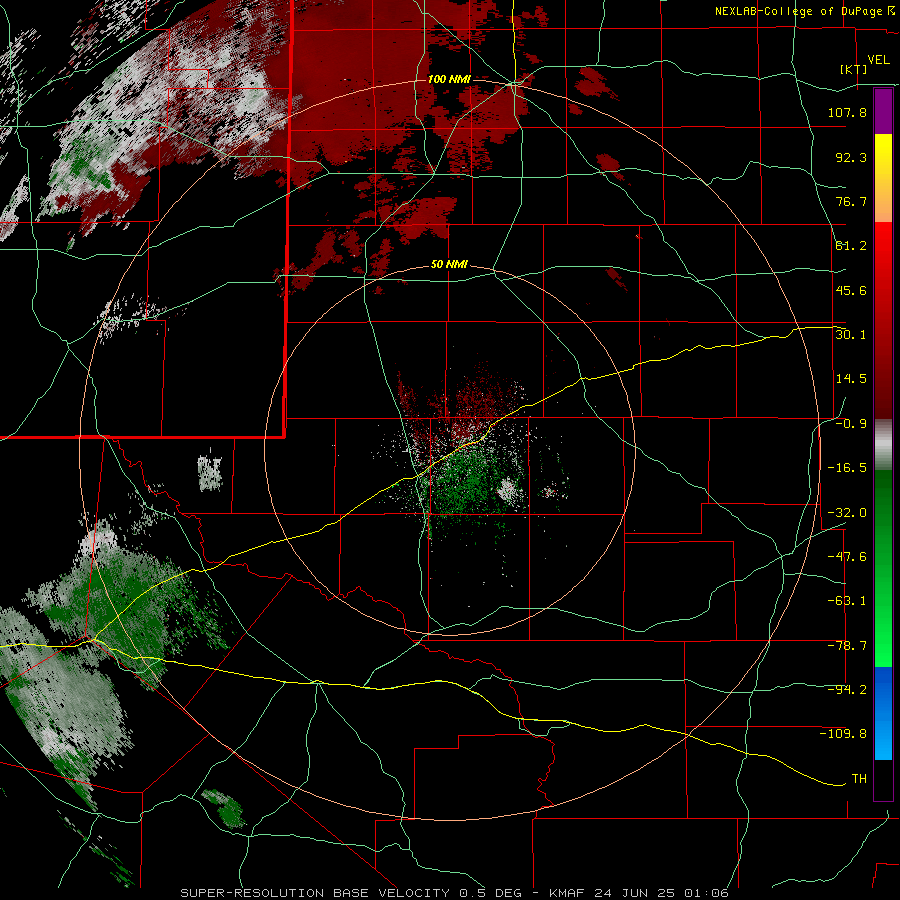Click the small white velocity blob inside green echoes

[508, 491]
